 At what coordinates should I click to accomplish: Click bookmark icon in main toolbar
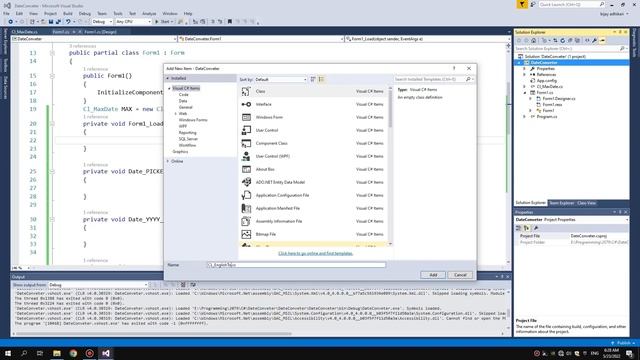230,22
